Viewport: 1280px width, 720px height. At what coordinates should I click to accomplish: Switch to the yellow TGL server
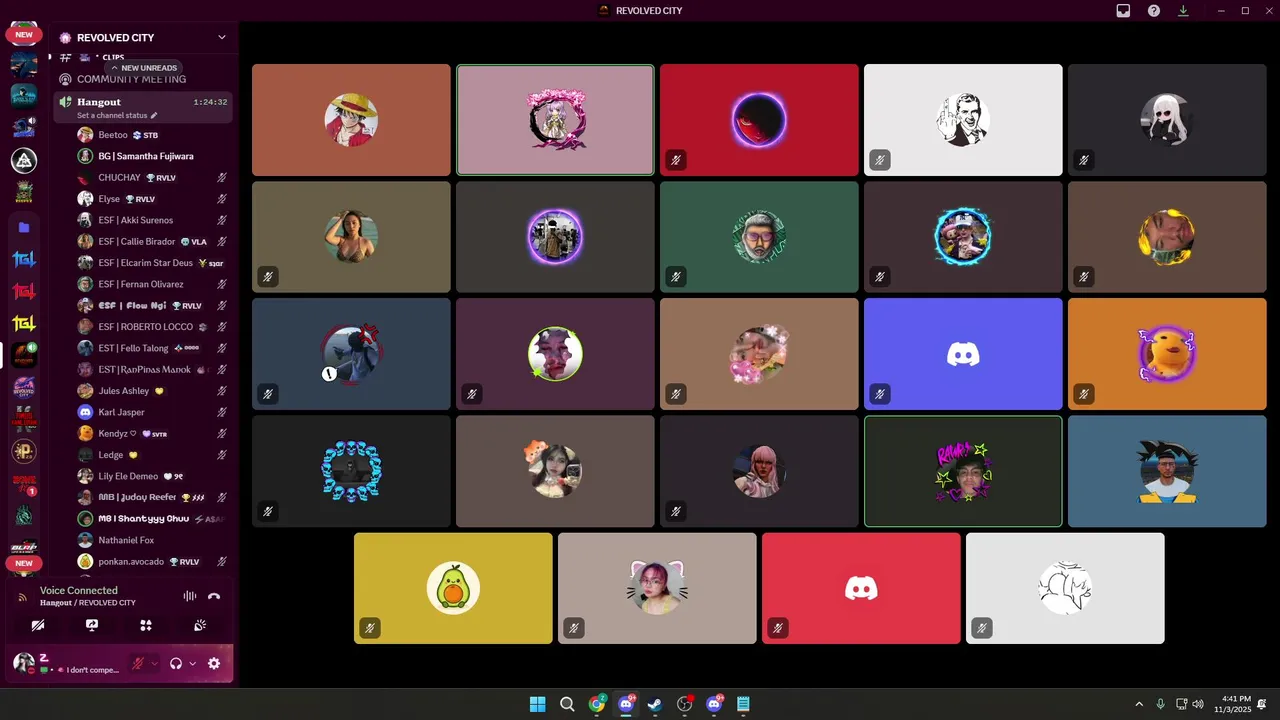24,323
